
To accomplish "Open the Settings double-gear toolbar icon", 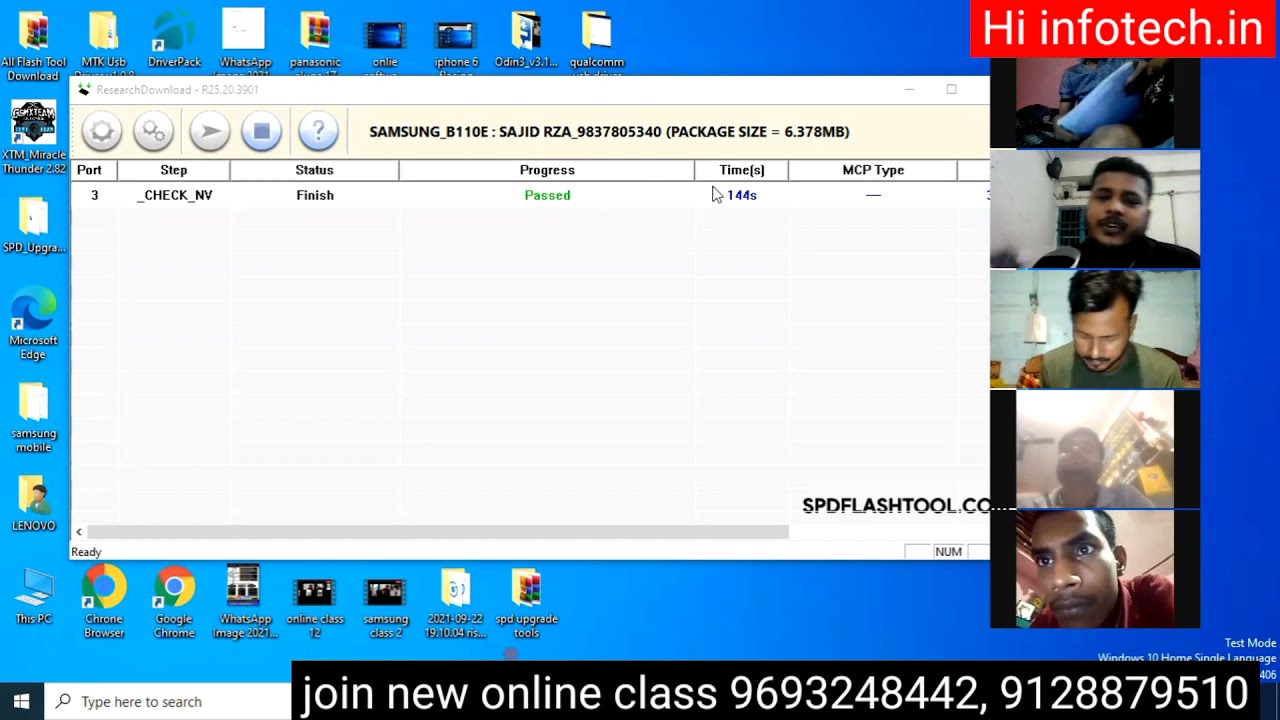I will coord(154,131).
